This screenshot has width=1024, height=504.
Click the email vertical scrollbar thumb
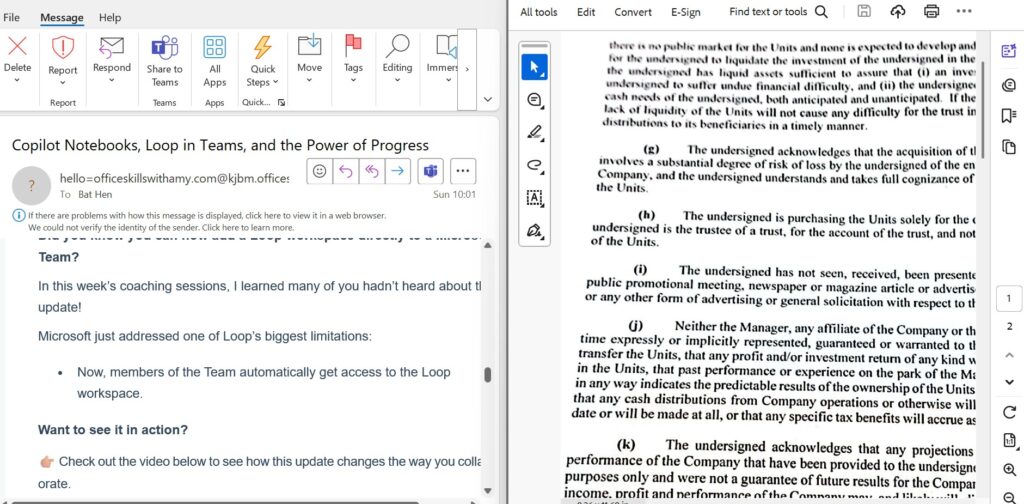pyautogui.click(x=487, y=374)
